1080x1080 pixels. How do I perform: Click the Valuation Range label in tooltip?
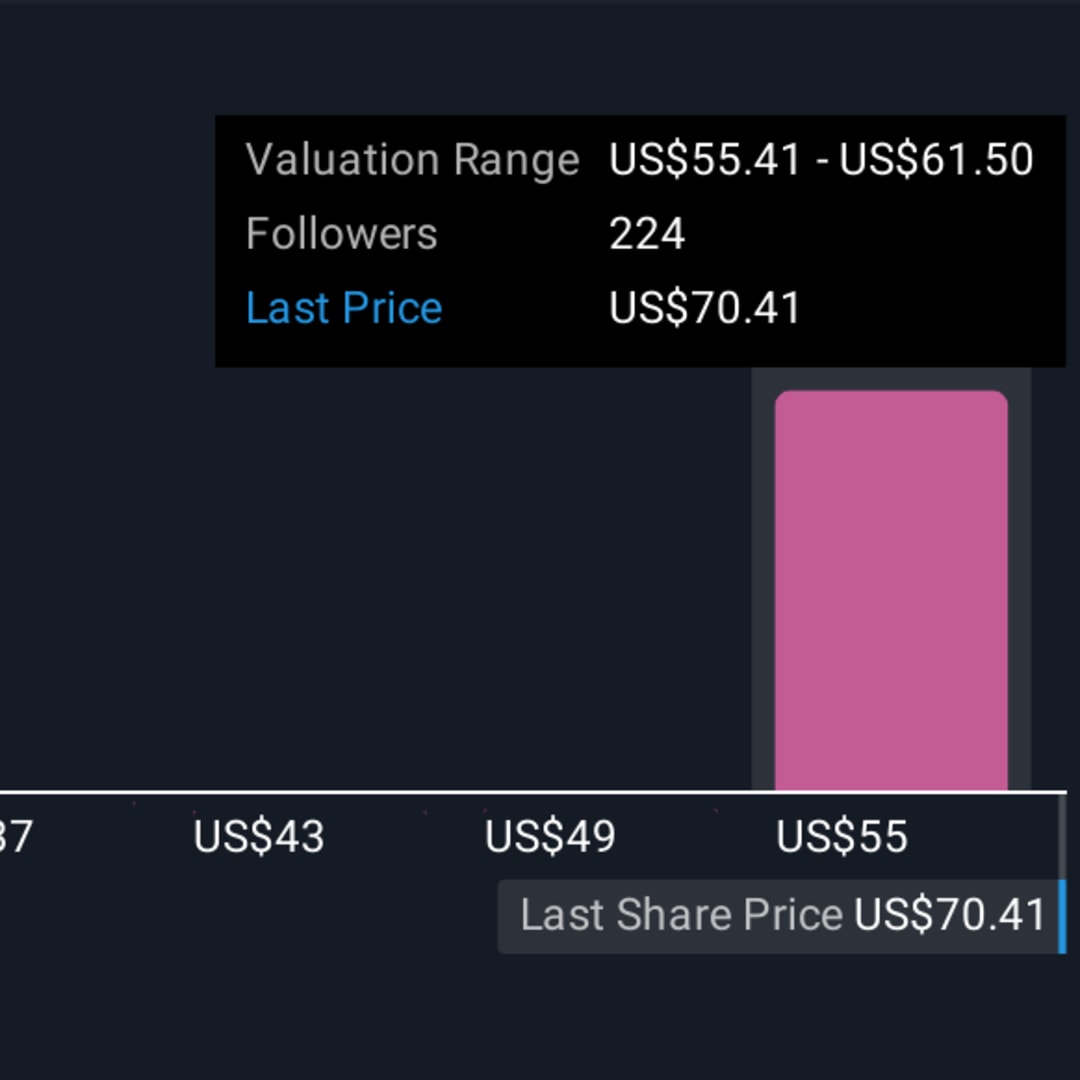[x=412, y=160]
